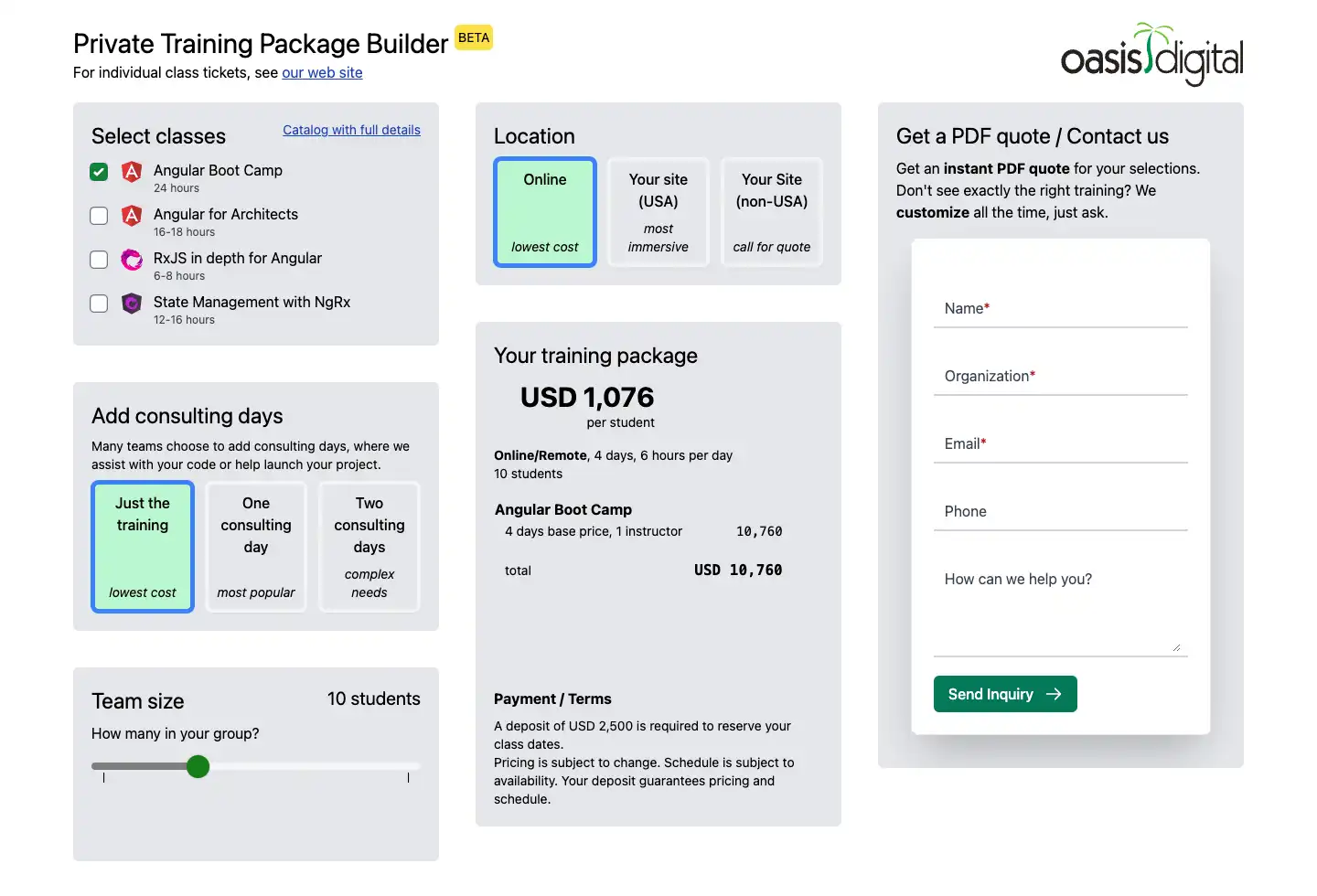Click the arrow icon on Send Inquiry button
Screen dimensions: 1317x896
pos(1054,694)
